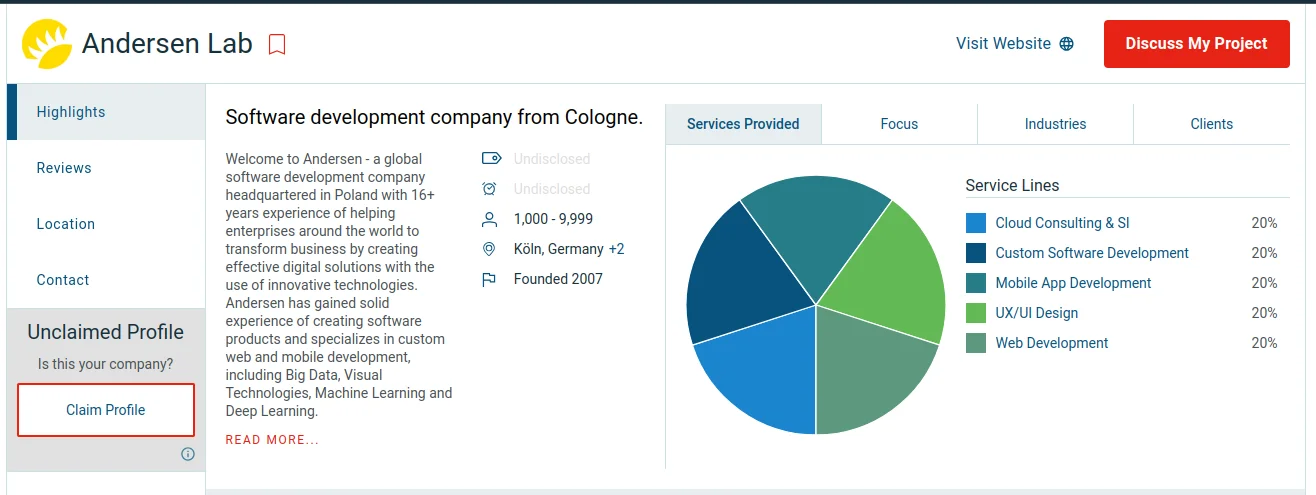Click the Founded 2007 text
1316x495 pixels.
pyautogui.click(x=558, y=279)
